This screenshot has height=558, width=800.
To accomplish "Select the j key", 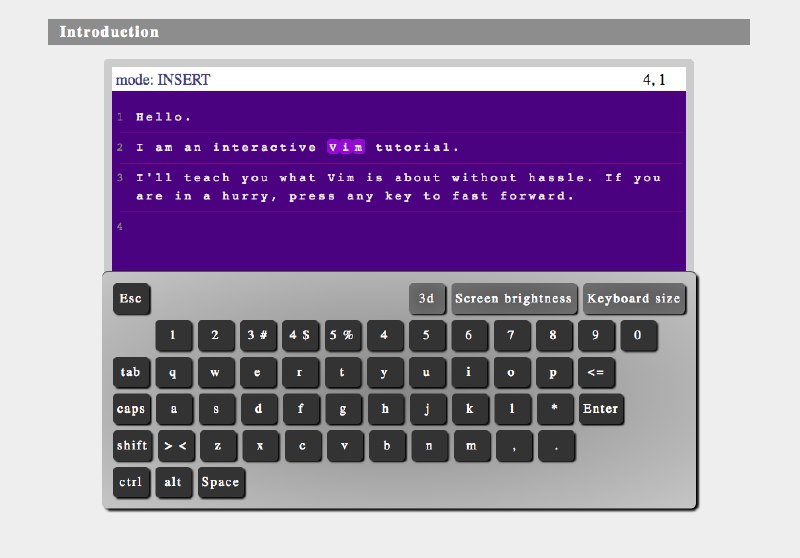I will point(428,409).
